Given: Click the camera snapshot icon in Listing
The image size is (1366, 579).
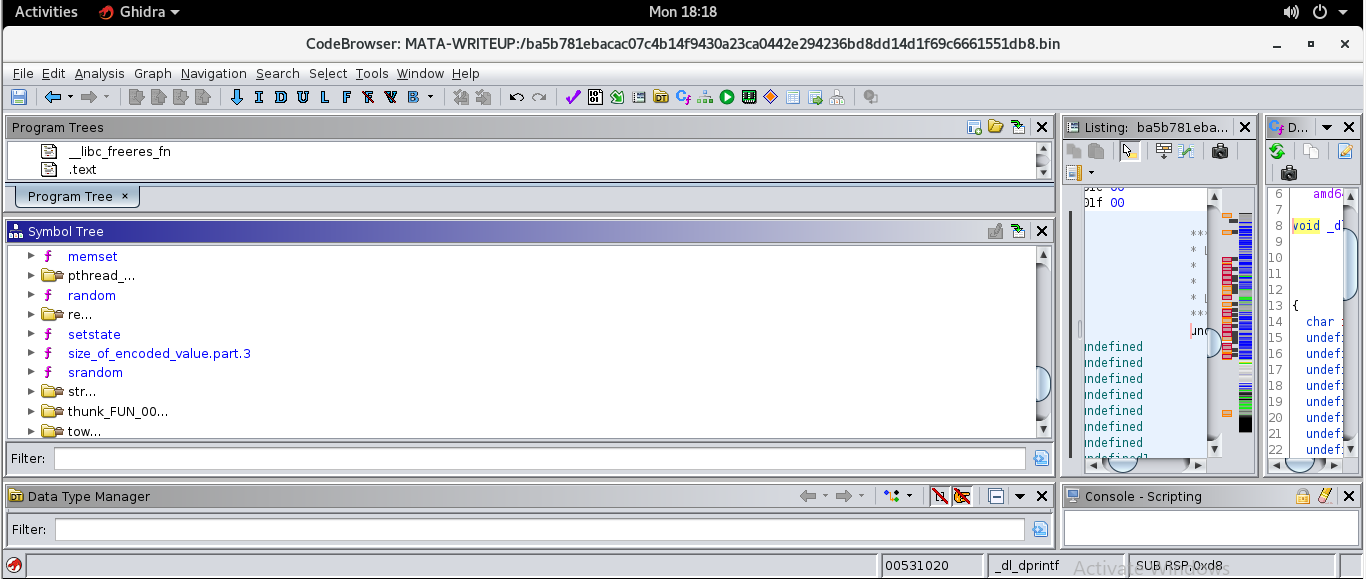Looking at the screenshot, I should coord(1219,151).
